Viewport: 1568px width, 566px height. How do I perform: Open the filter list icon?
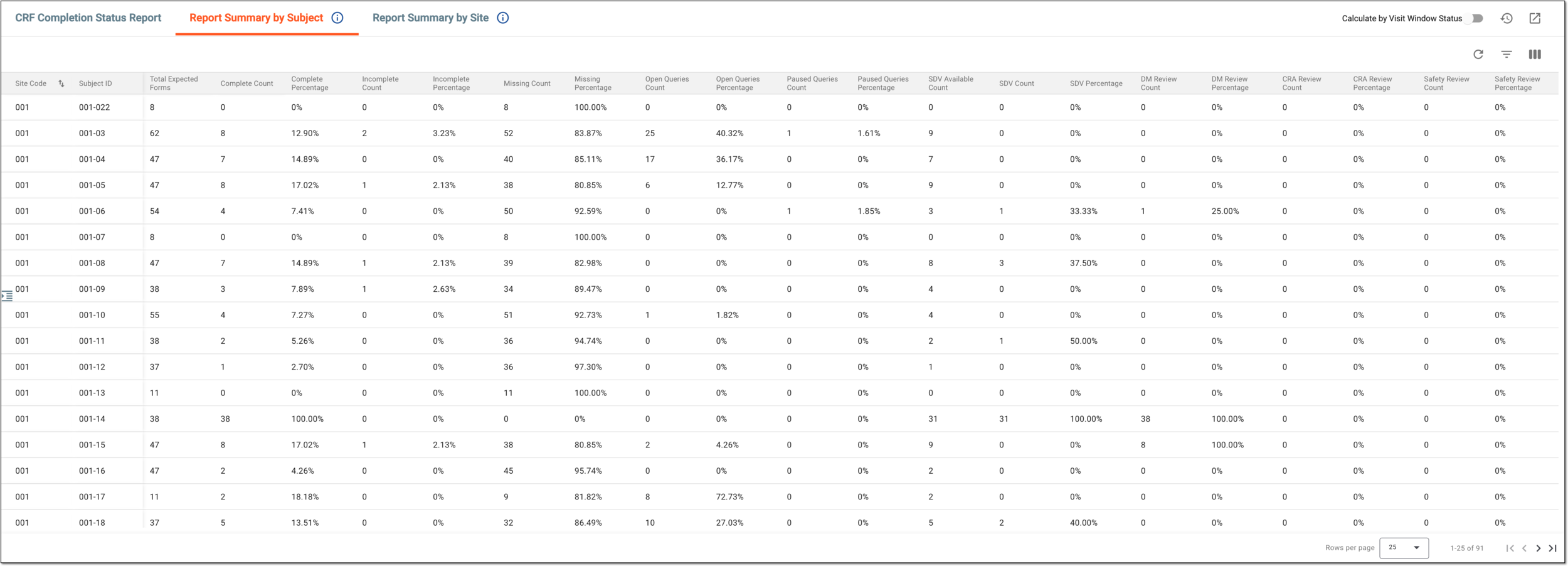[1507, 55]
